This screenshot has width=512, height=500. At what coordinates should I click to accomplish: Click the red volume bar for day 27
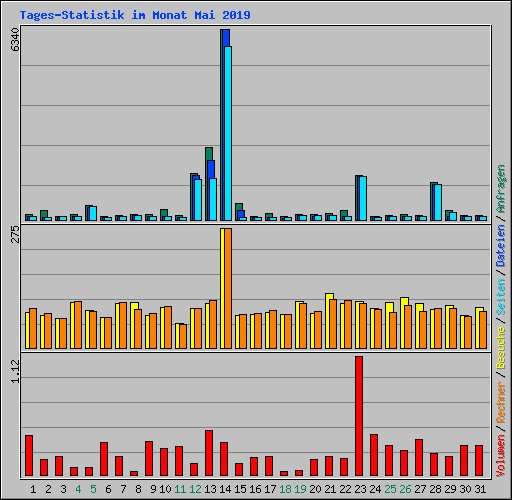click(419, 457)
